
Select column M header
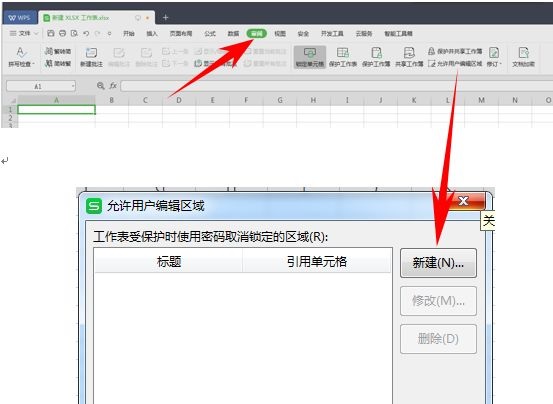(x=481, y=100)
